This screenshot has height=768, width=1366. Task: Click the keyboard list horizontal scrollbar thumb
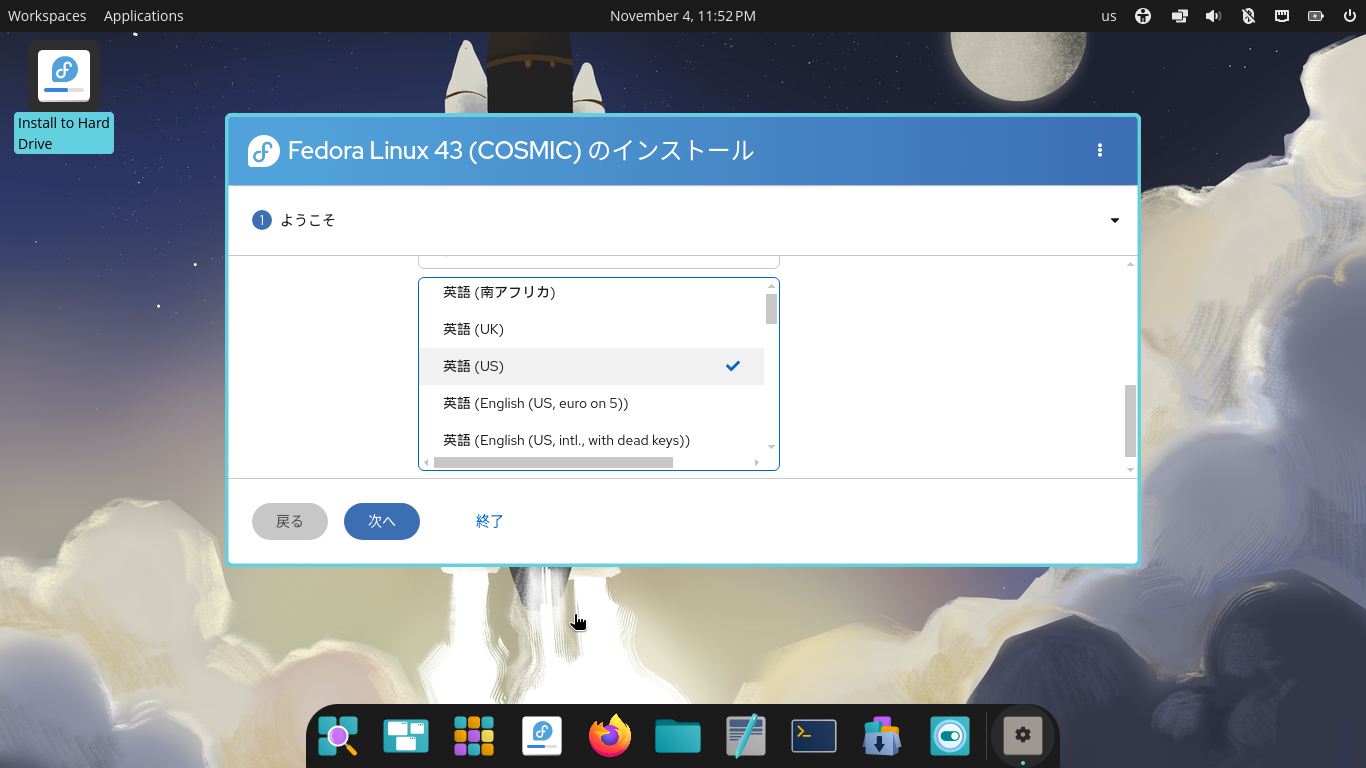pos(553,462)
